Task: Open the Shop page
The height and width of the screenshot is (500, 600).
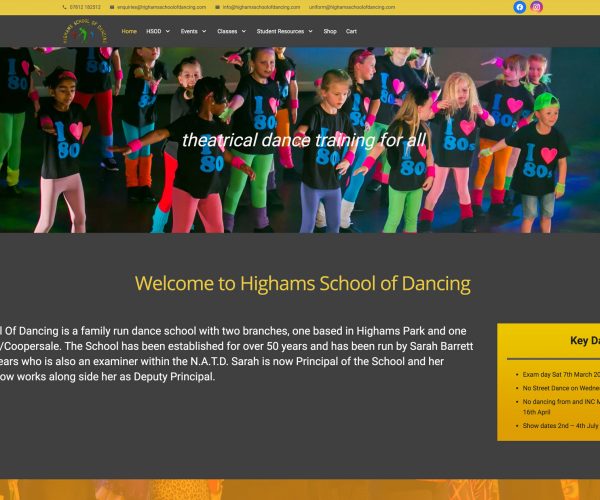Action: coord(330,31)
